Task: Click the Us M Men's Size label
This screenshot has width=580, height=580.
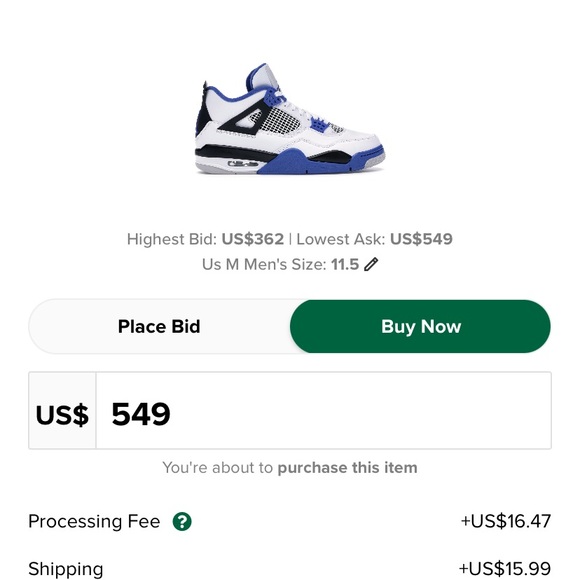Action: [264, 264]
